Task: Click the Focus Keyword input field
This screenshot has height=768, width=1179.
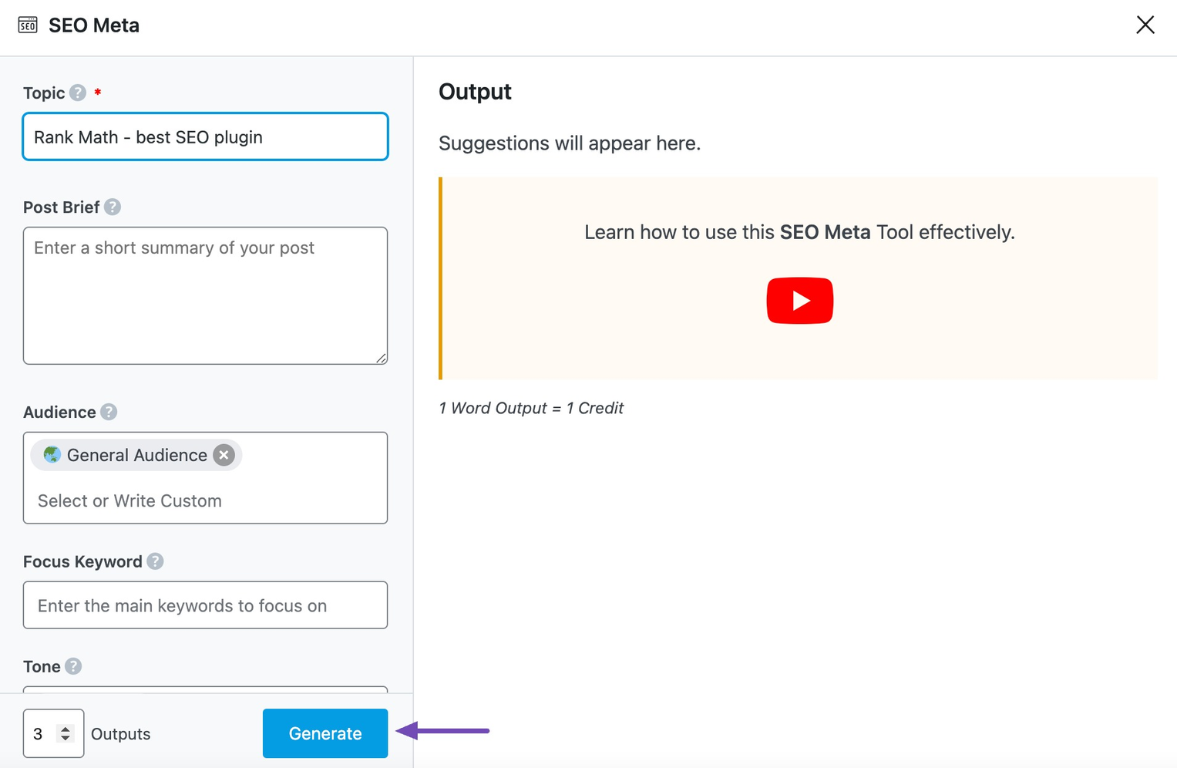Action: click(x=205, y=606)
